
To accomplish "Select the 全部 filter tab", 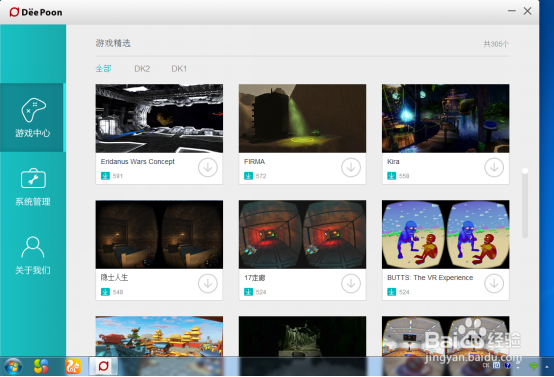I will (x=103, y=69).
